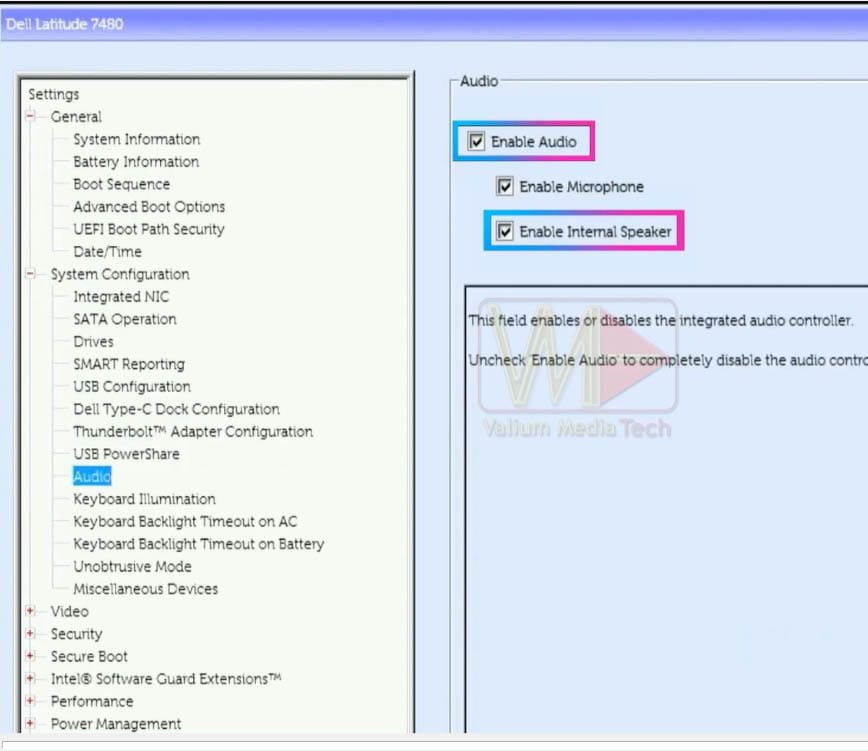Click the Power Management category label
868x751 pixels.
coord(116,724)
